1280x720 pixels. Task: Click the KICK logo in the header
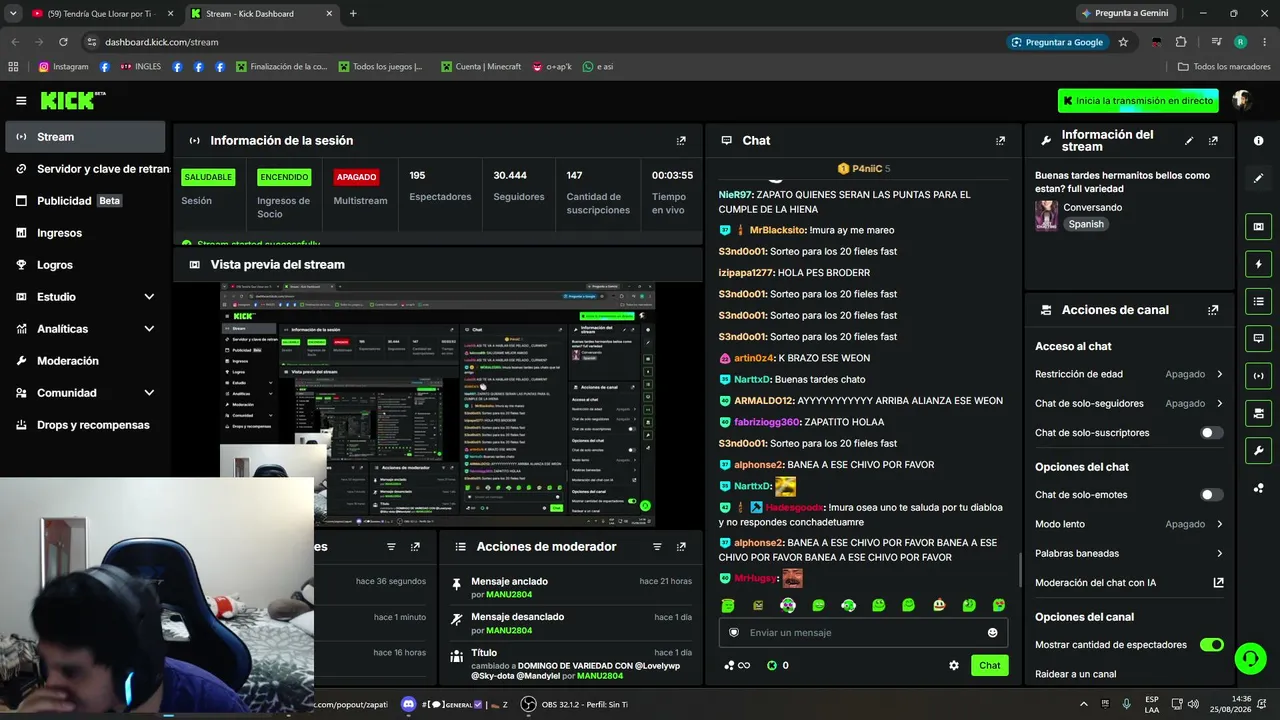tap(72, 100)
